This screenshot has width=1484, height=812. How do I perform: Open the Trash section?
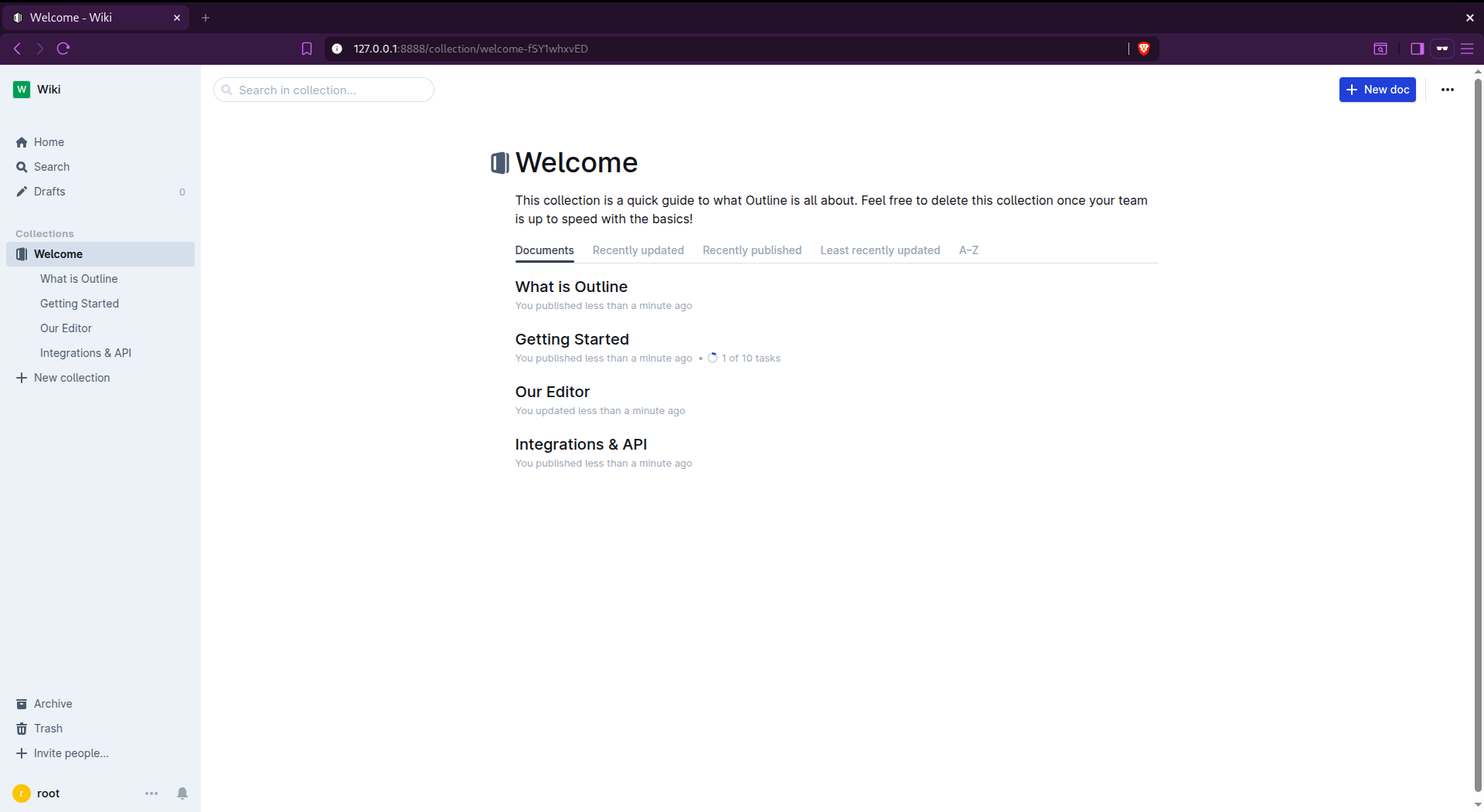tap(100, 729)
